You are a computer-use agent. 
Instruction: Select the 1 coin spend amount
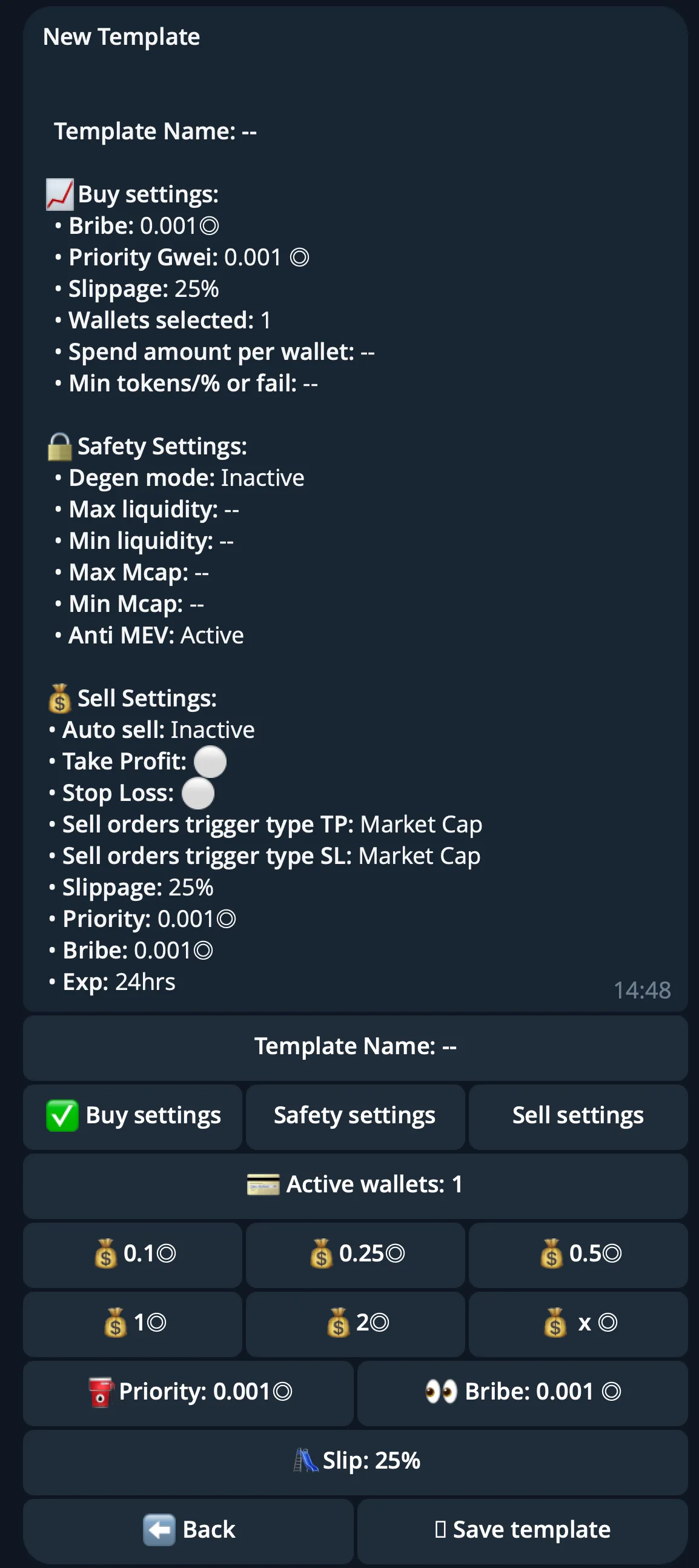coord(133,1323)
